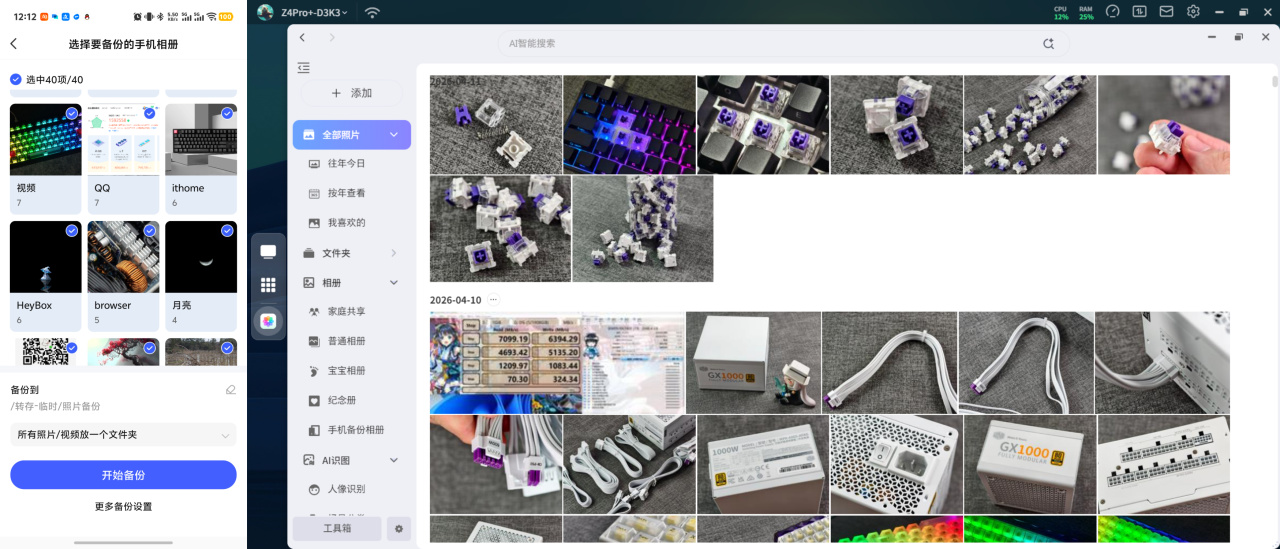Viewport: 1280px width, 549px height.
Task: Open the desktop icon in the side dock
Action: pos(268,251)
